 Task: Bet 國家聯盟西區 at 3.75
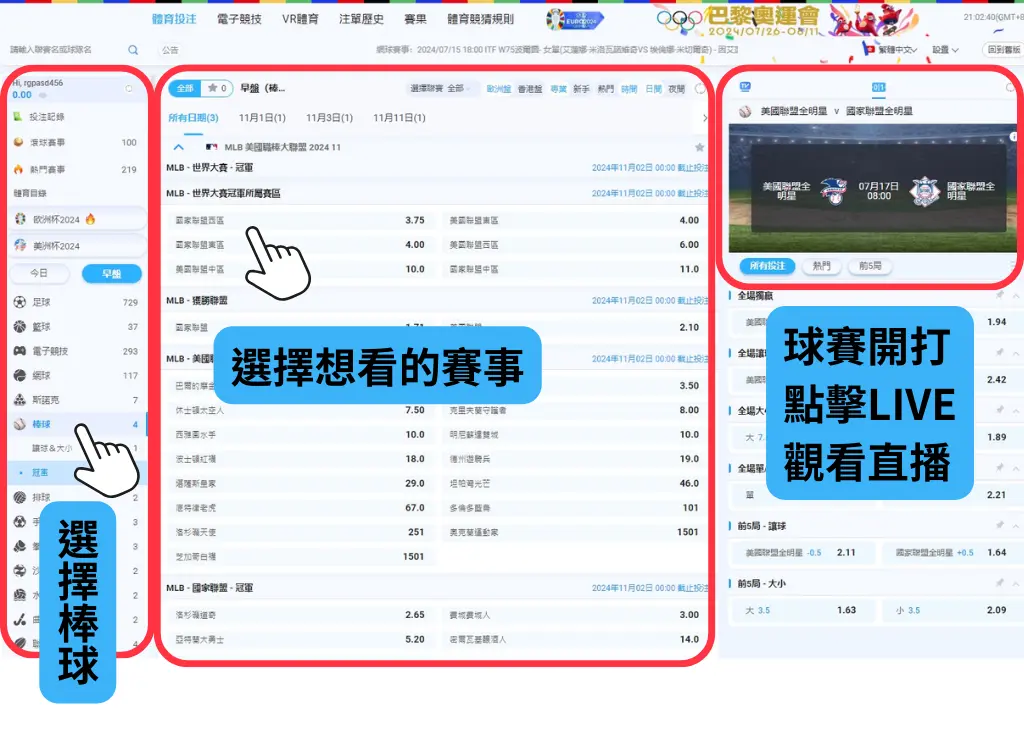300,220
